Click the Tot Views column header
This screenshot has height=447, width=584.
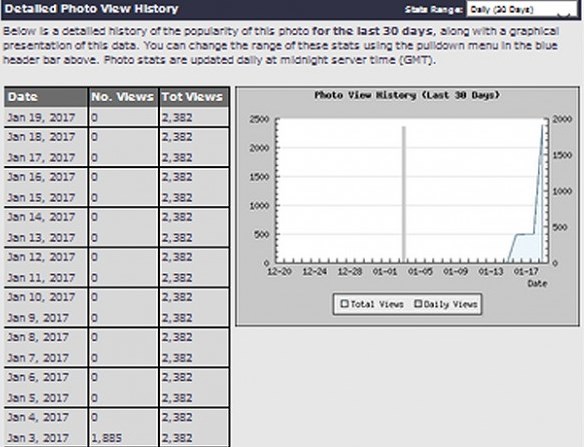194,97
